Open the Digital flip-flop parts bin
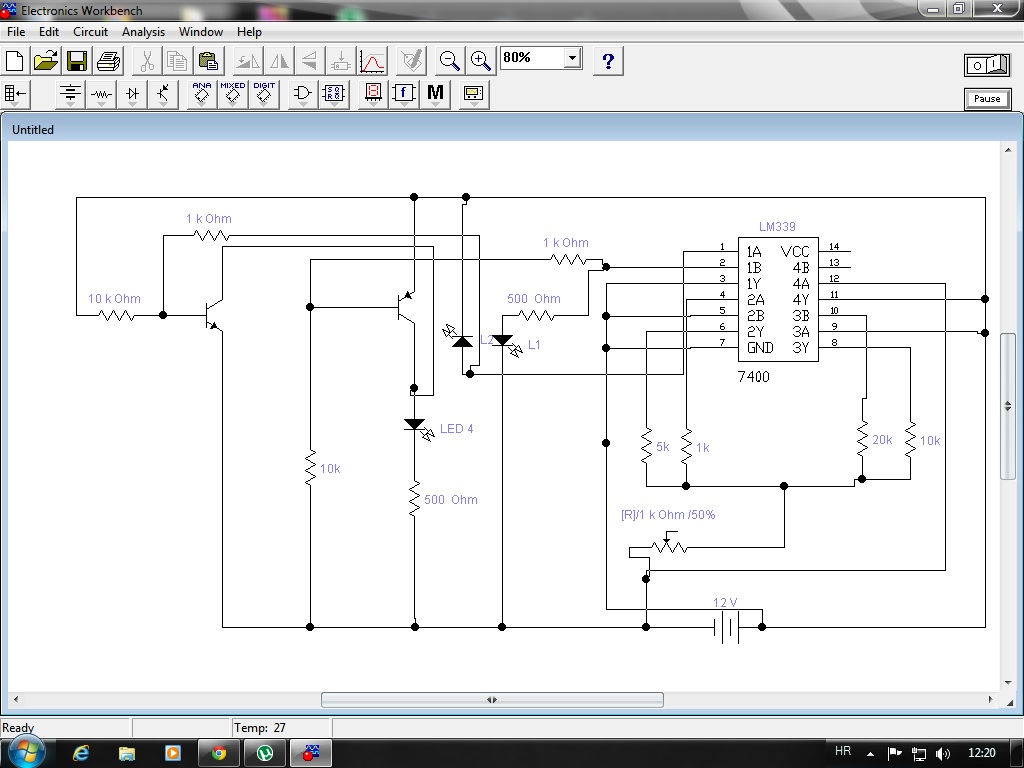This screenshot has width=1024, height=768. (334, 95)
